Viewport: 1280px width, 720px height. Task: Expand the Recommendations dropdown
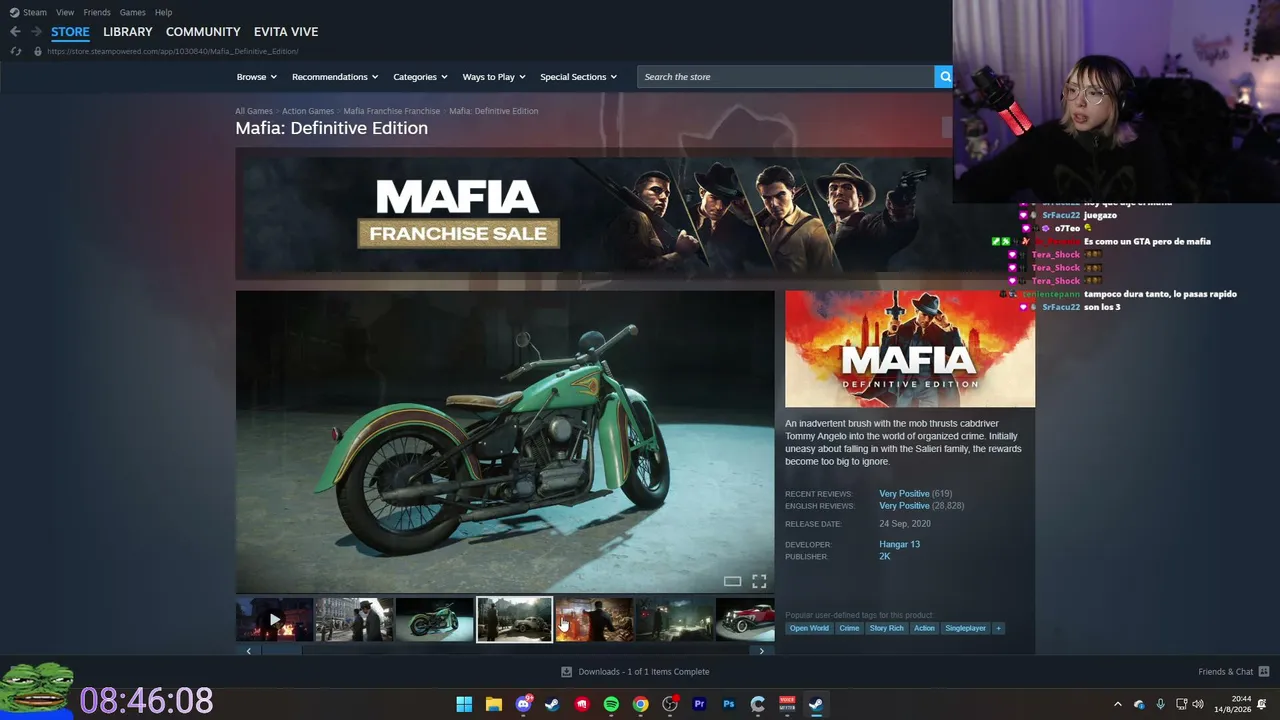[x=335, y=77]
